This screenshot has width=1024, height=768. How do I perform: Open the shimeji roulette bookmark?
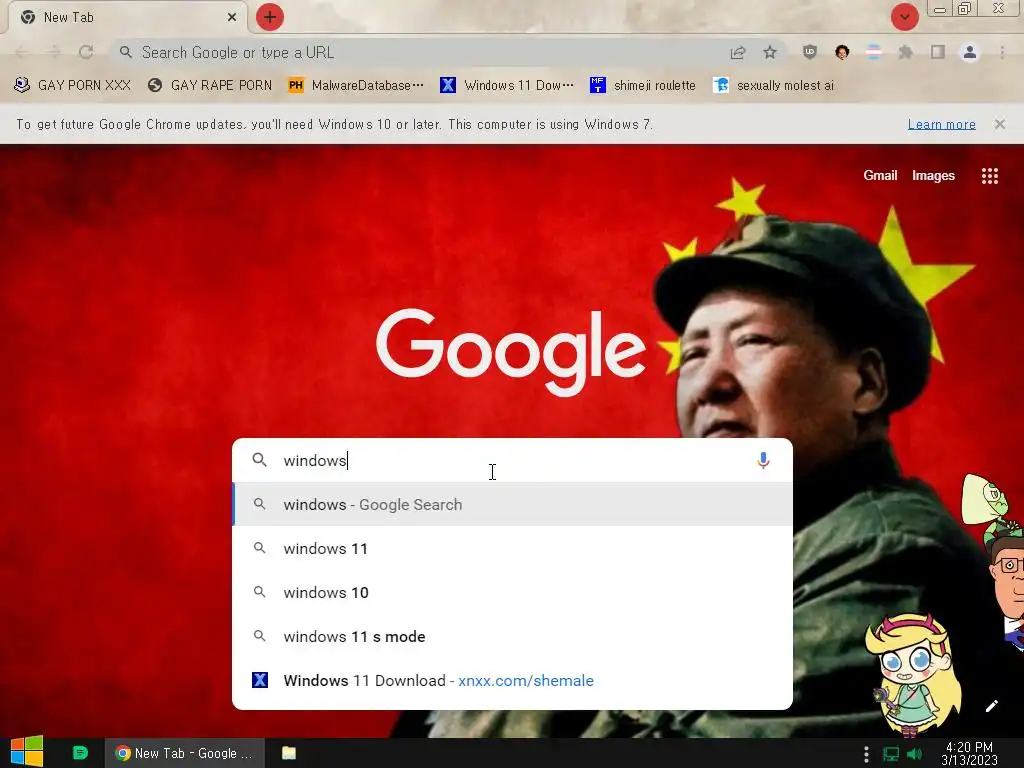pos(643,86)
